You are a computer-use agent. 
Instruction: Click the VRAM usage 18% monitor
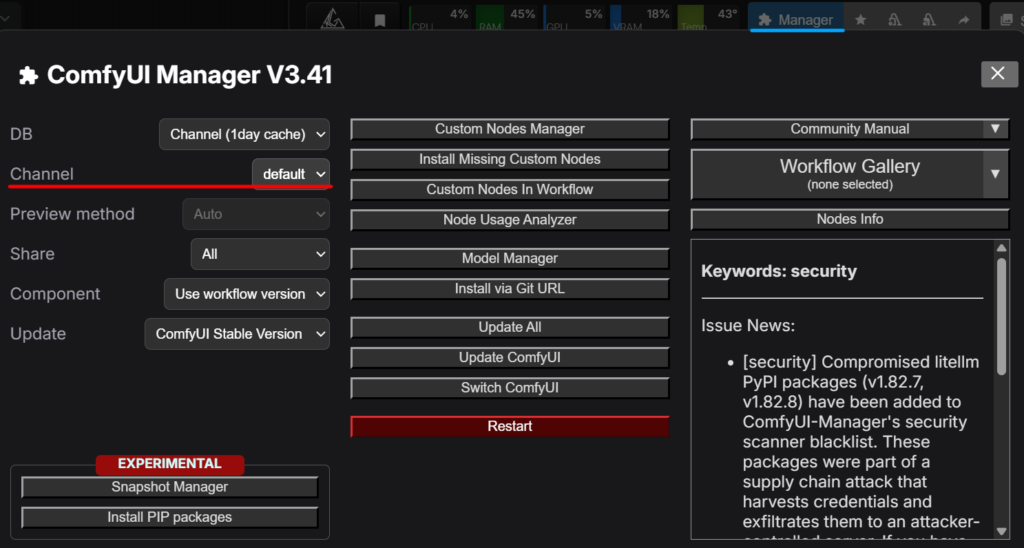pyautogui.click(x=640, y=20)
